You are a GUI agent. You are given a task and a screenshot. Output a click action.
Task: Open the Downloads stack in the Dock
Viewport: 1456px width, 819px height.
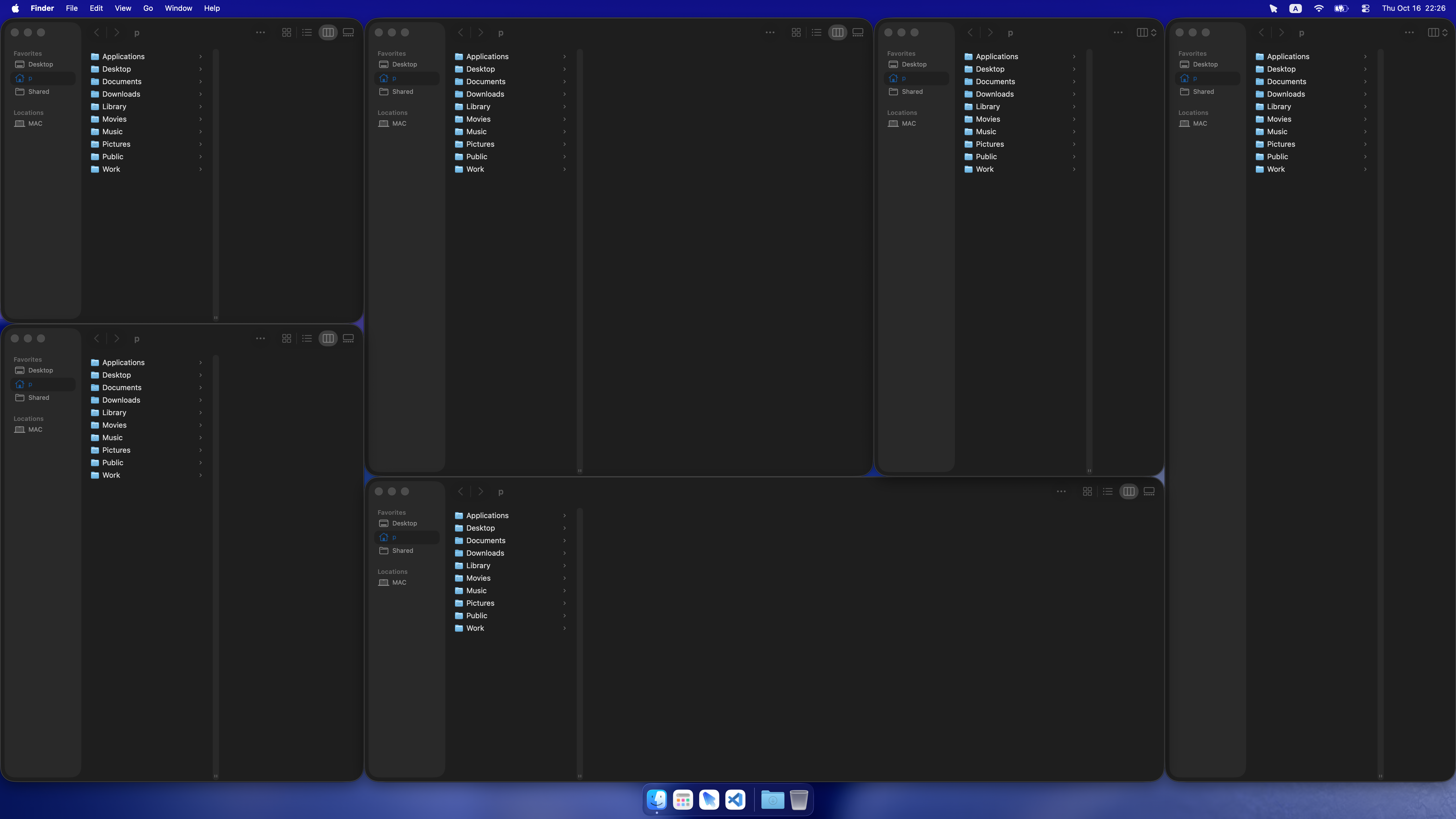click(772, 800)
